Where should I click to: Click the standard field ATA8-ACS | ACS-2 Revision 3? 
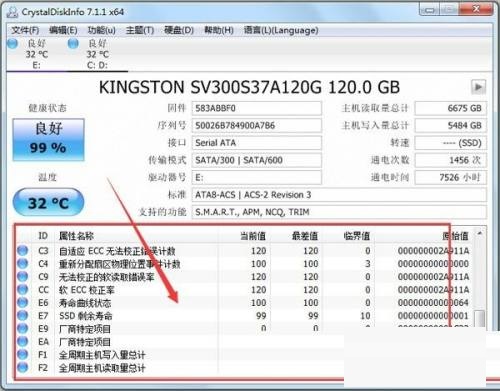point(339,195)
